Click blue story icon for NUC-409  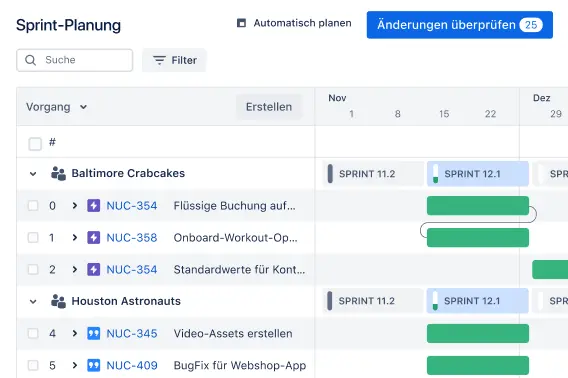pyautogui.click(x=93, y=365)
